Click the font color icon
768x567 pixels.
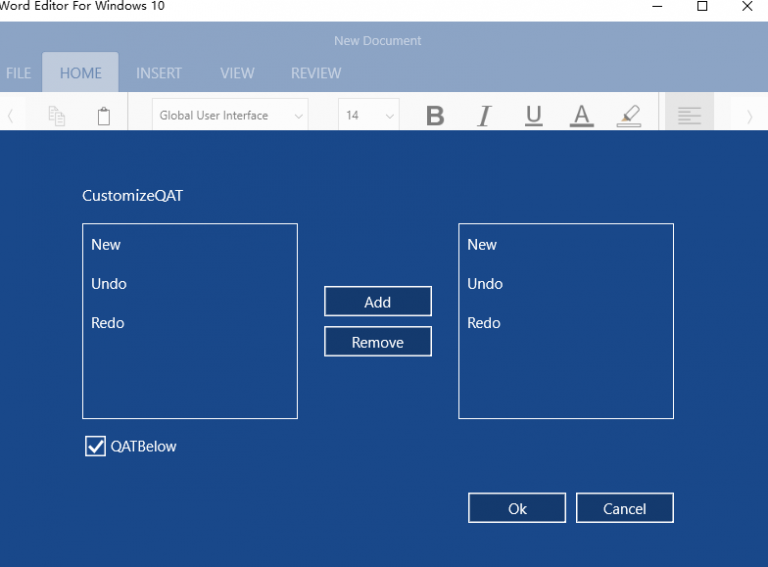point(581,116)
